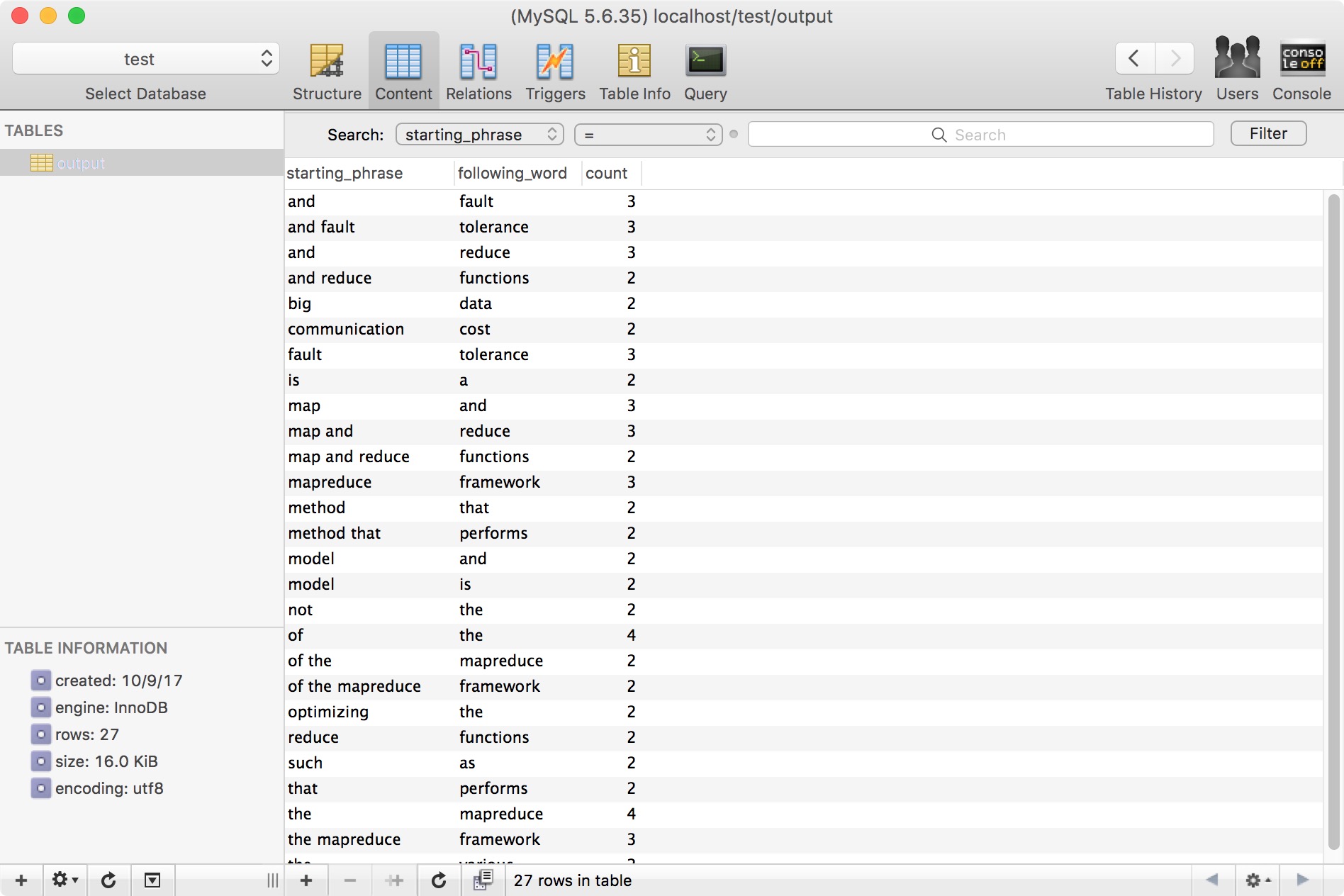Select the 'and fault' row cell
The image size is (1344, 896).
click(x=369, y=227)
